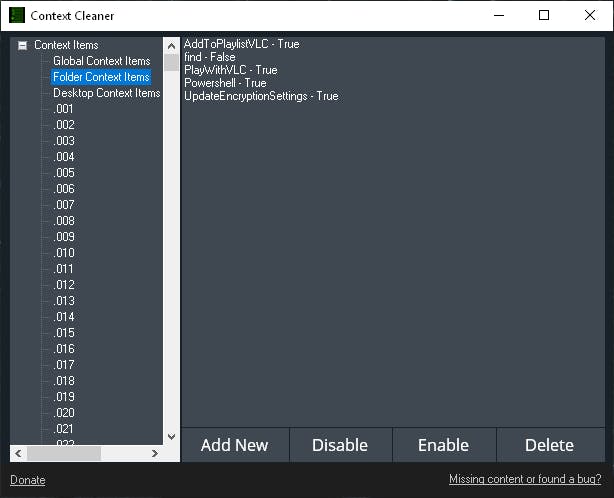Select the PlayWithVLC context item
The image size is (614, 498).
coord(231,70)
